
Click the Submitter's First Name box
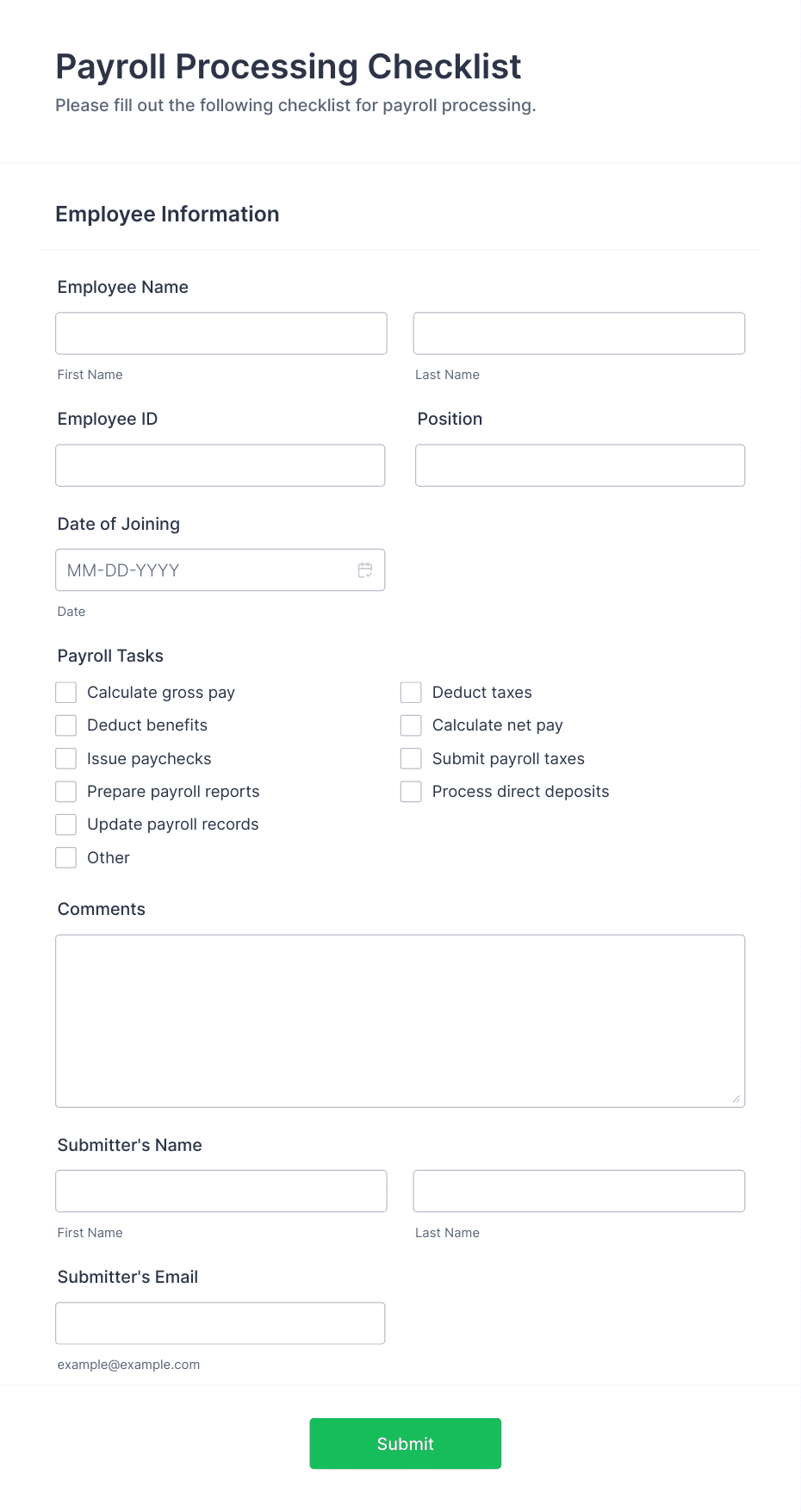click(x=220, y=1191)
